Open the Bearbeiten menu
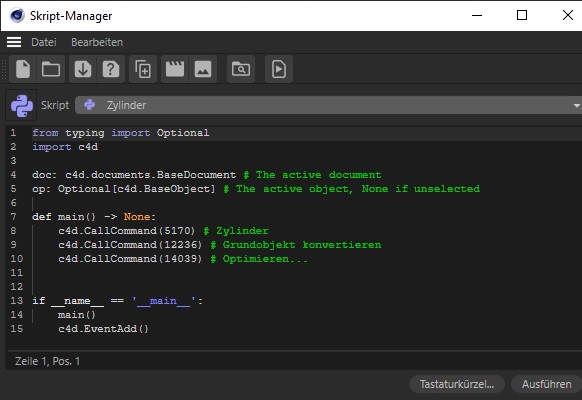Viewport: 582px width, 400px height. pos(97,42)
